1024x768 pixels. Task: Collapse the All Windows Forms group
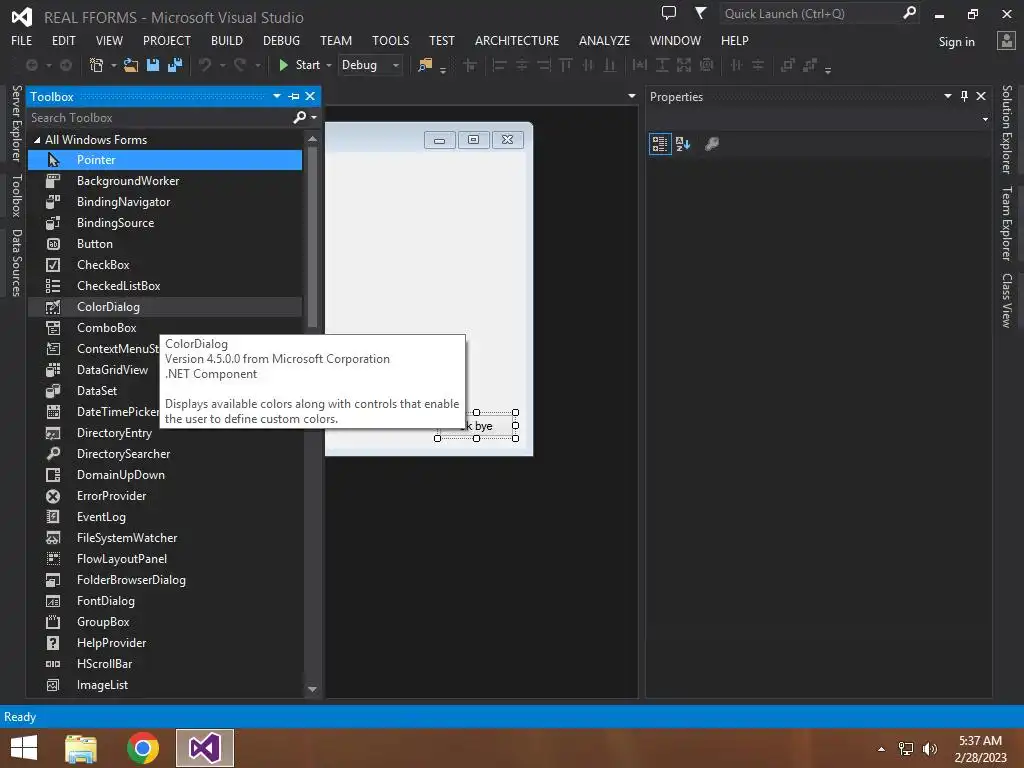[x=37, y=140]
